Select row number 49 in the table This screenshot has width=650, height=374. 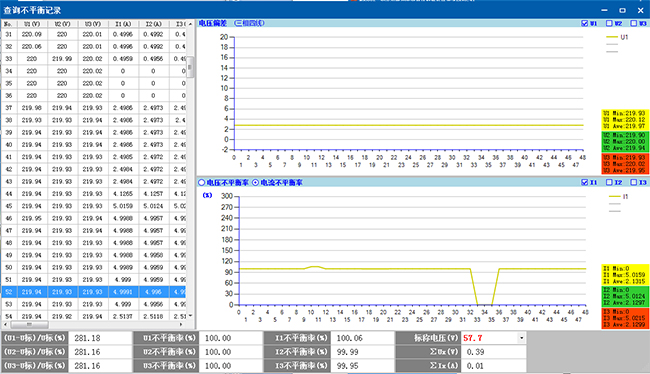(8, 255)
